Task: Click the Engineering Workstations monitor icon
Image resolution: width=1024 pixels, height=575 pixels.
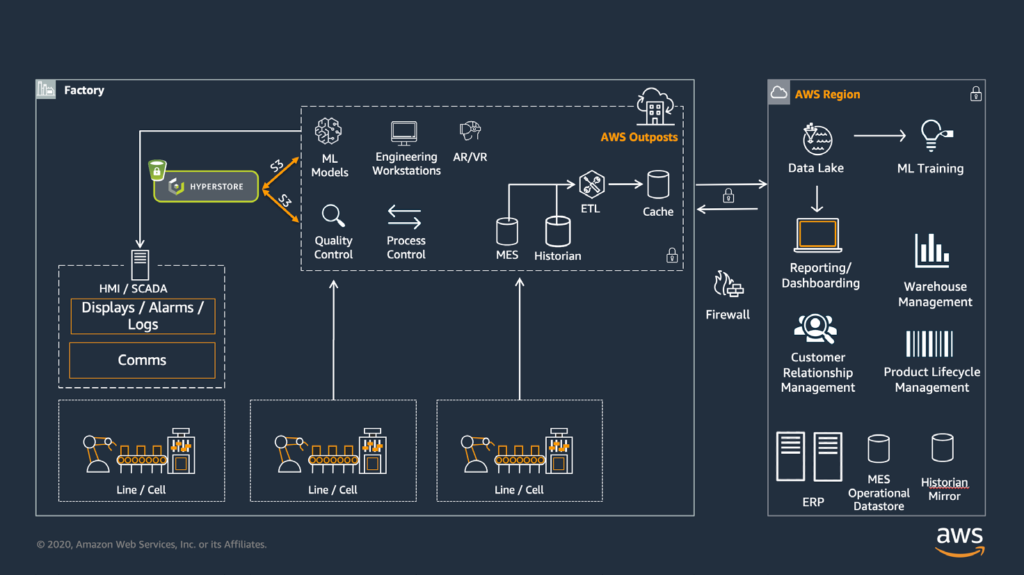Action: point(404,133)
